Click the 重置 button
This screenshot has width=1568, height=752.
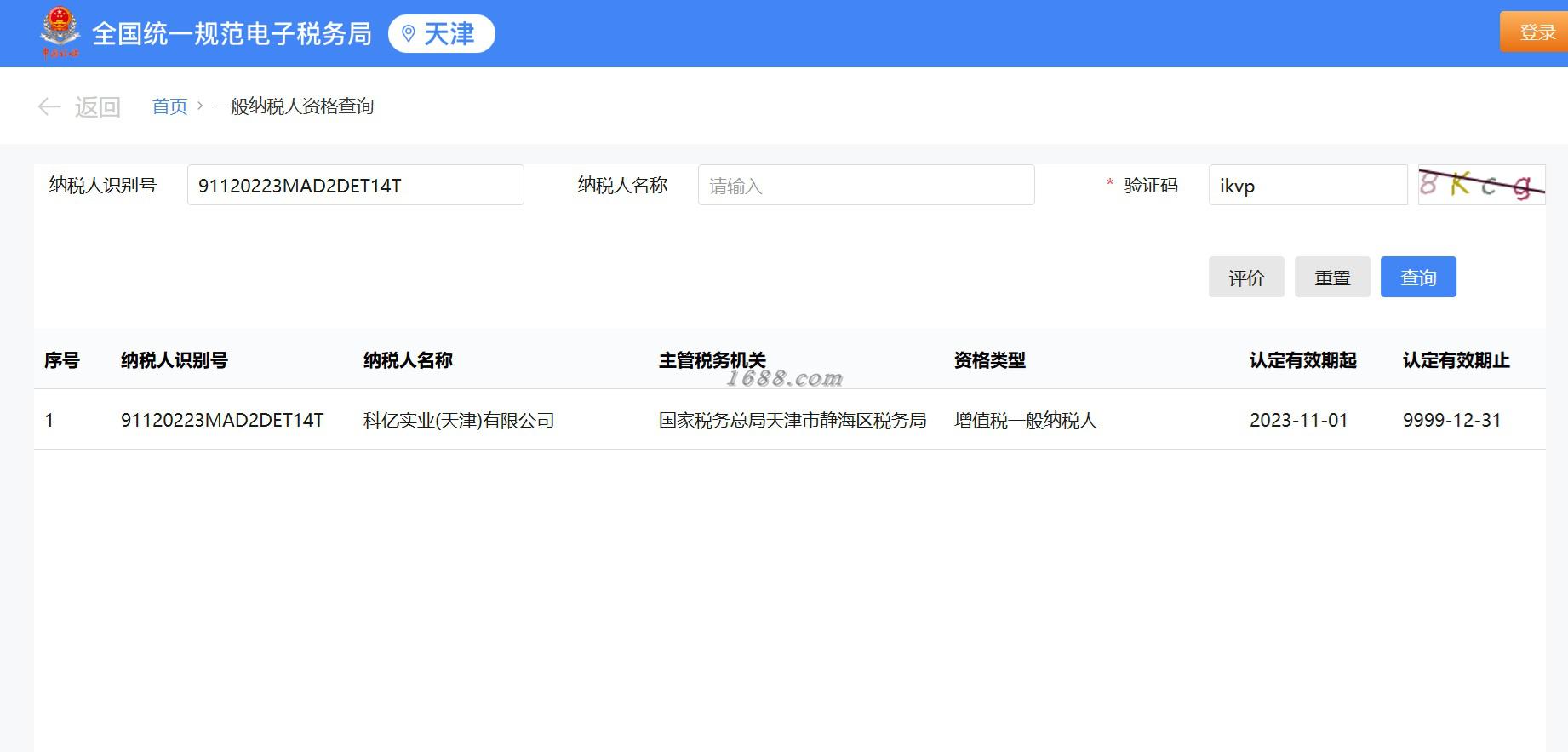point(1332,277)
